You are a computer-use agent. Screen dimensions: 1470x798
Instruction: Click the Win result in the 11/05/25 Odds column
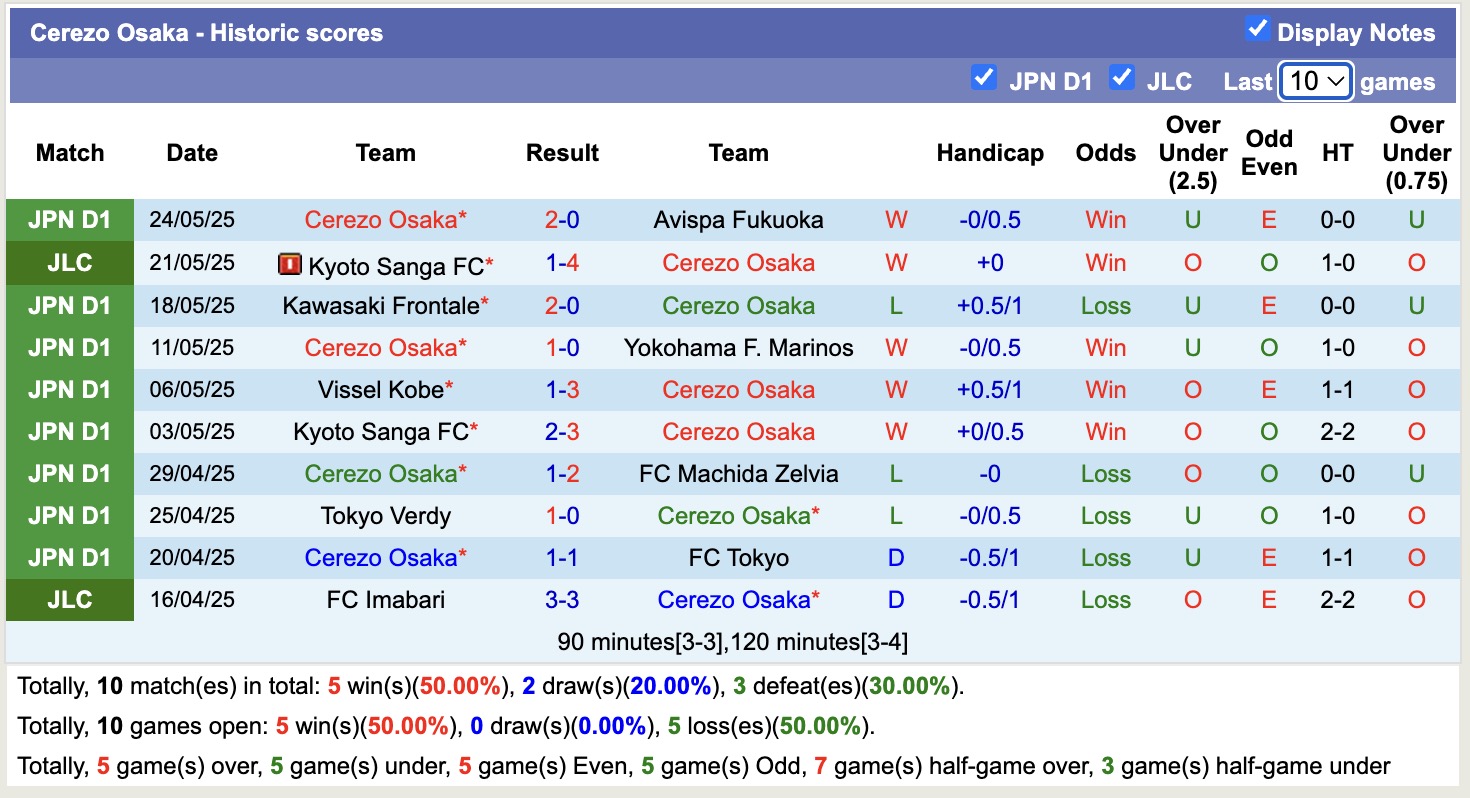pos(1105,347)
